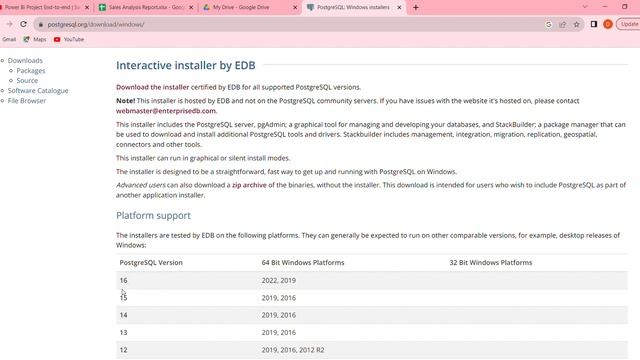Image resolution: width=640 pixels, height=360 pixels.
Task: Click the Download the installer link
Action: 153,87
